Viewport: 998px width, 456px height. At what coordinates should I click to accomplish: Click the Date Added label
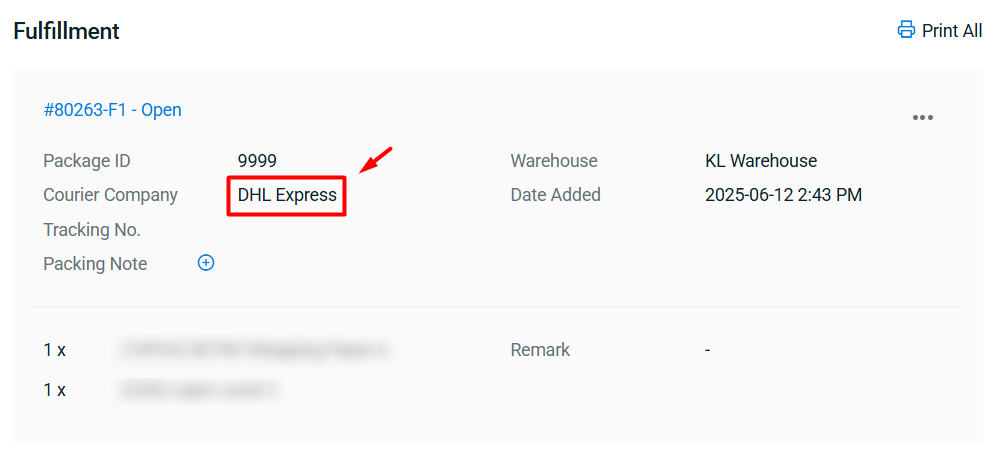[555, 195]
